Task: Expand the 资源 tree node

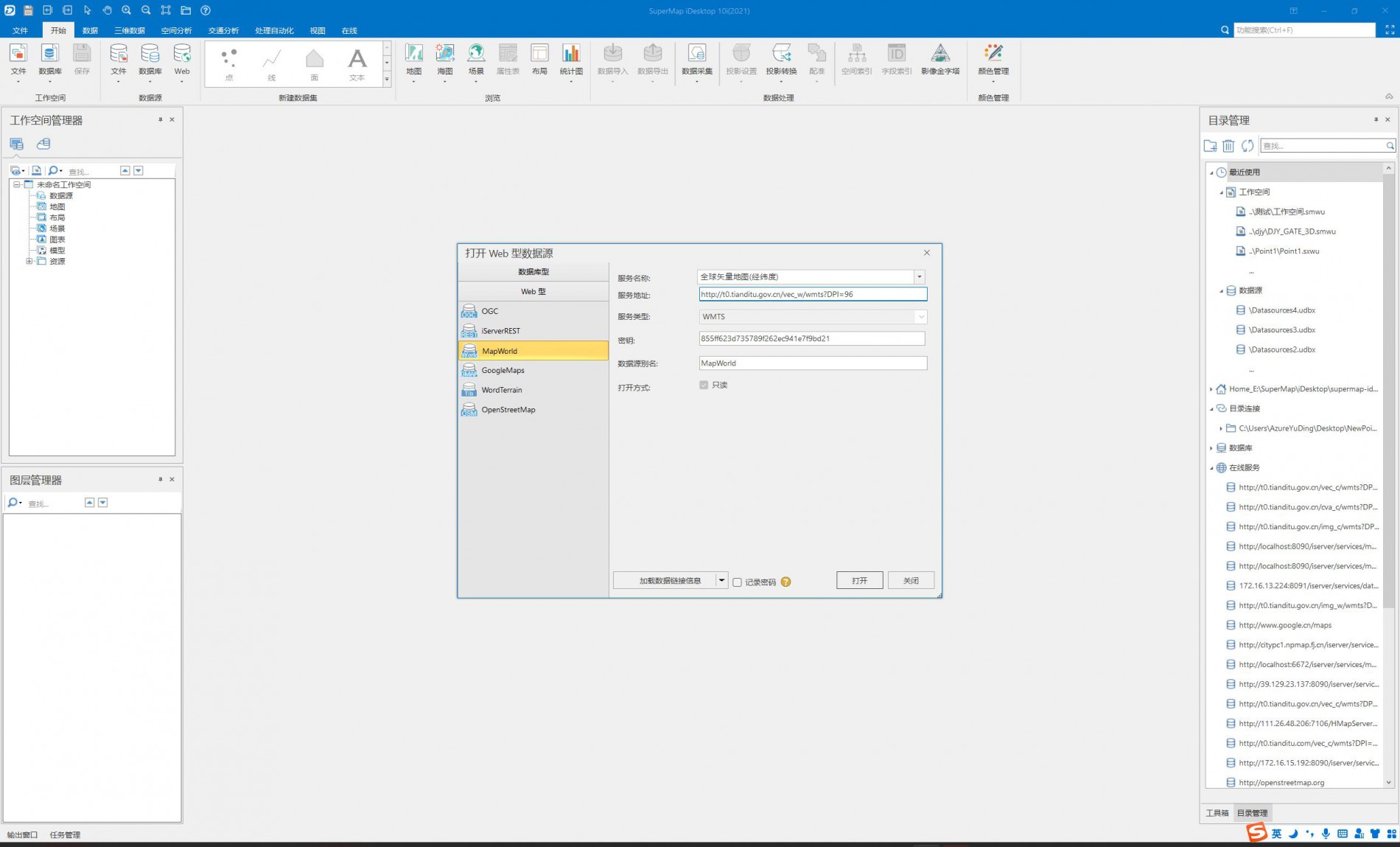Action: point(29,261)
